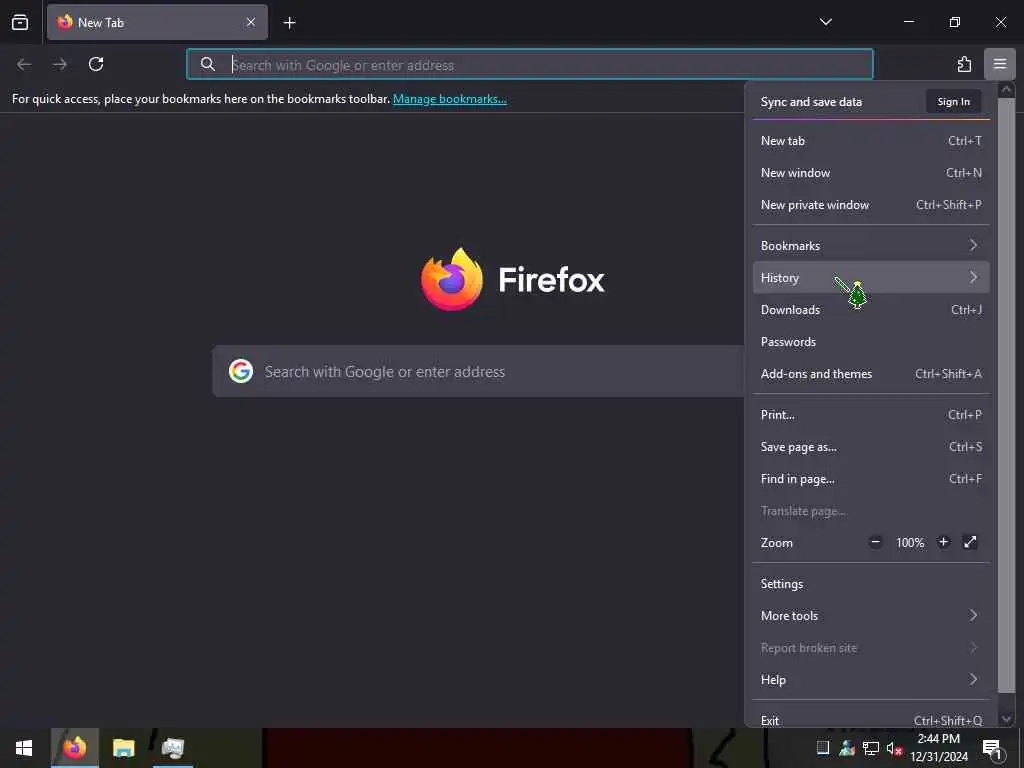Open File Explorer from the taskbar

pyautogui.click(x=123, y=748)
